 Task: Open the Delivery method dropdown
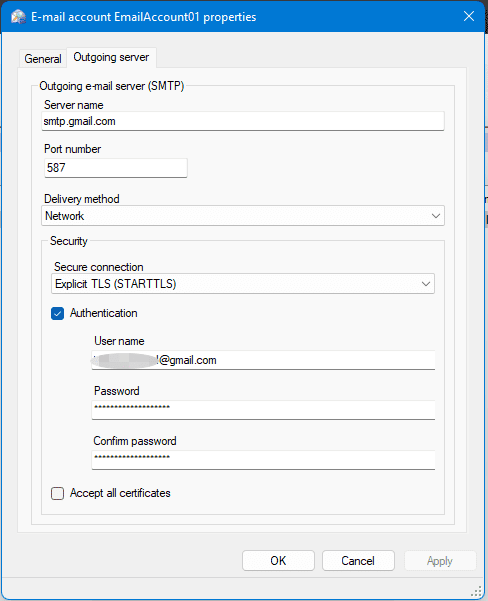243,216
